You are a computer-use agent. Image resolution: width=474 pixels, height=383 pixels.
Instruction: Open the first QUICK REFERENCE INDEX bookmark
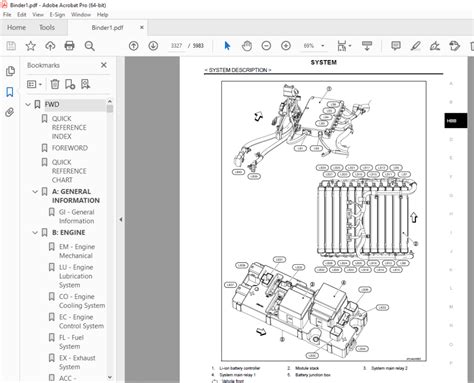coord(69,127)
